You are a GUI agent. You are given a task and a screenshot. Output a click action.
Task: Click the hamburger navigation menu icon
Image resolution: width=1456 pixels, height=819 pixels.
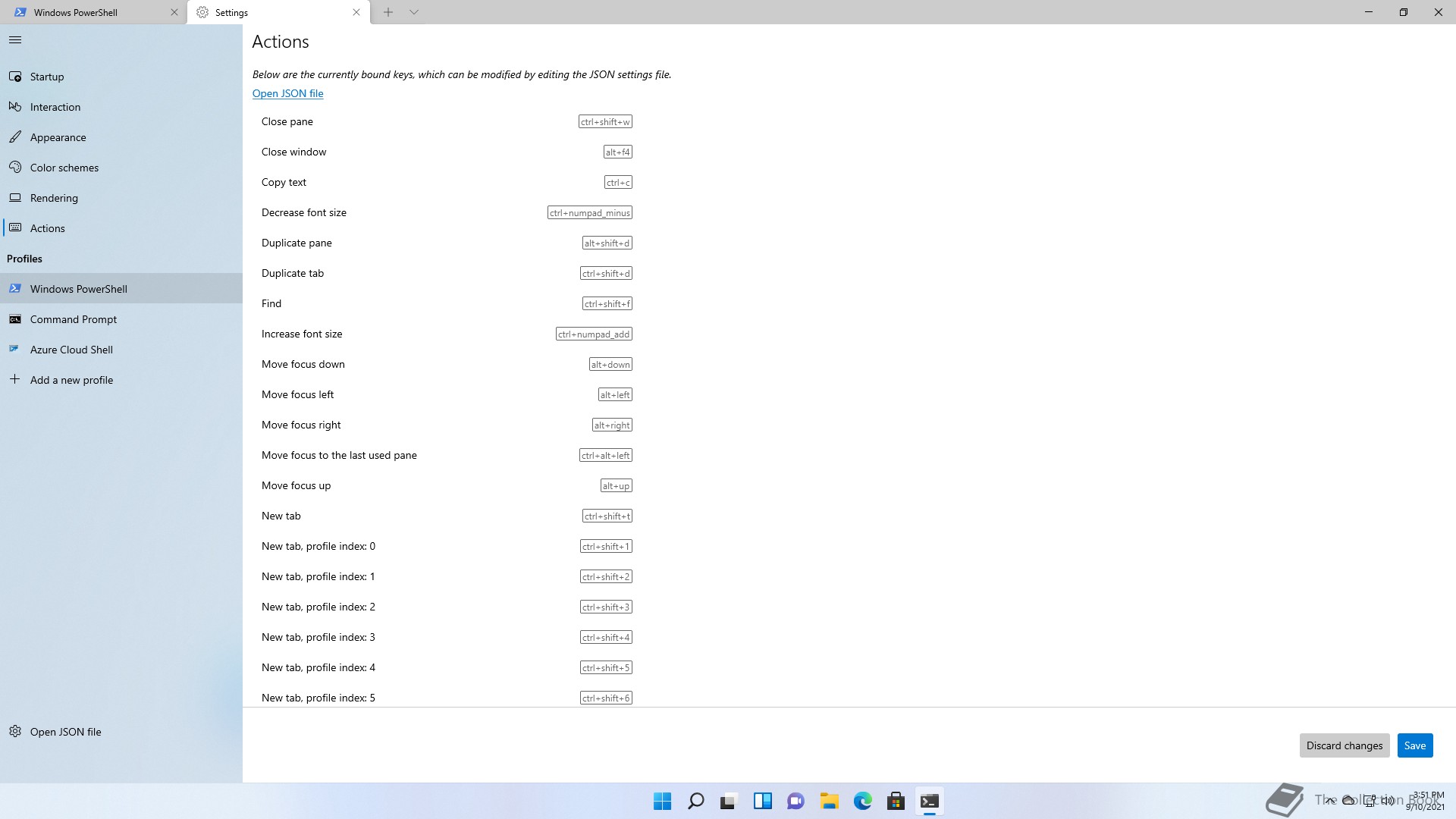[x=15, y=40]
